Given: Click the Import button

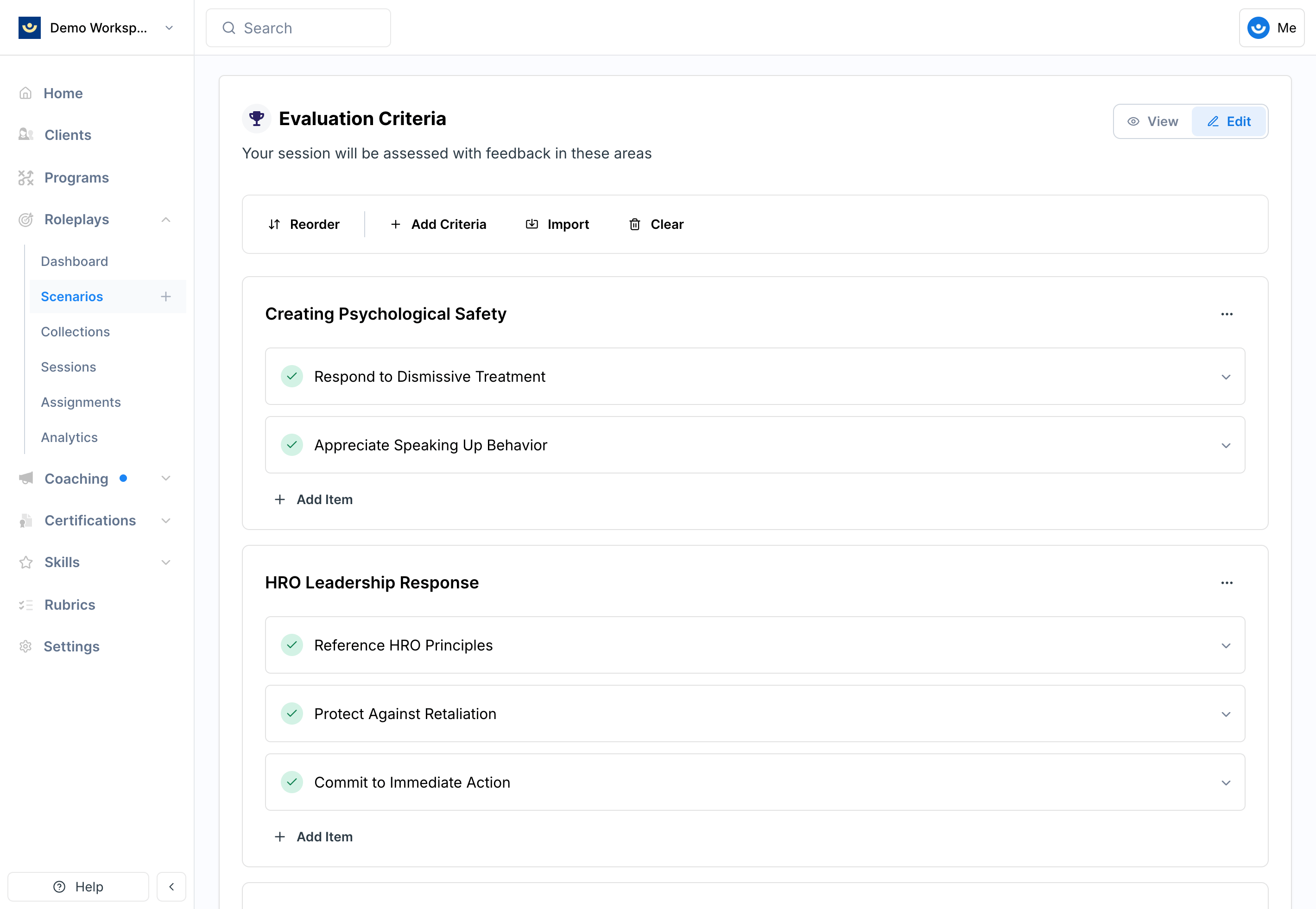Looking at the screenshot, I should (557, 224).
